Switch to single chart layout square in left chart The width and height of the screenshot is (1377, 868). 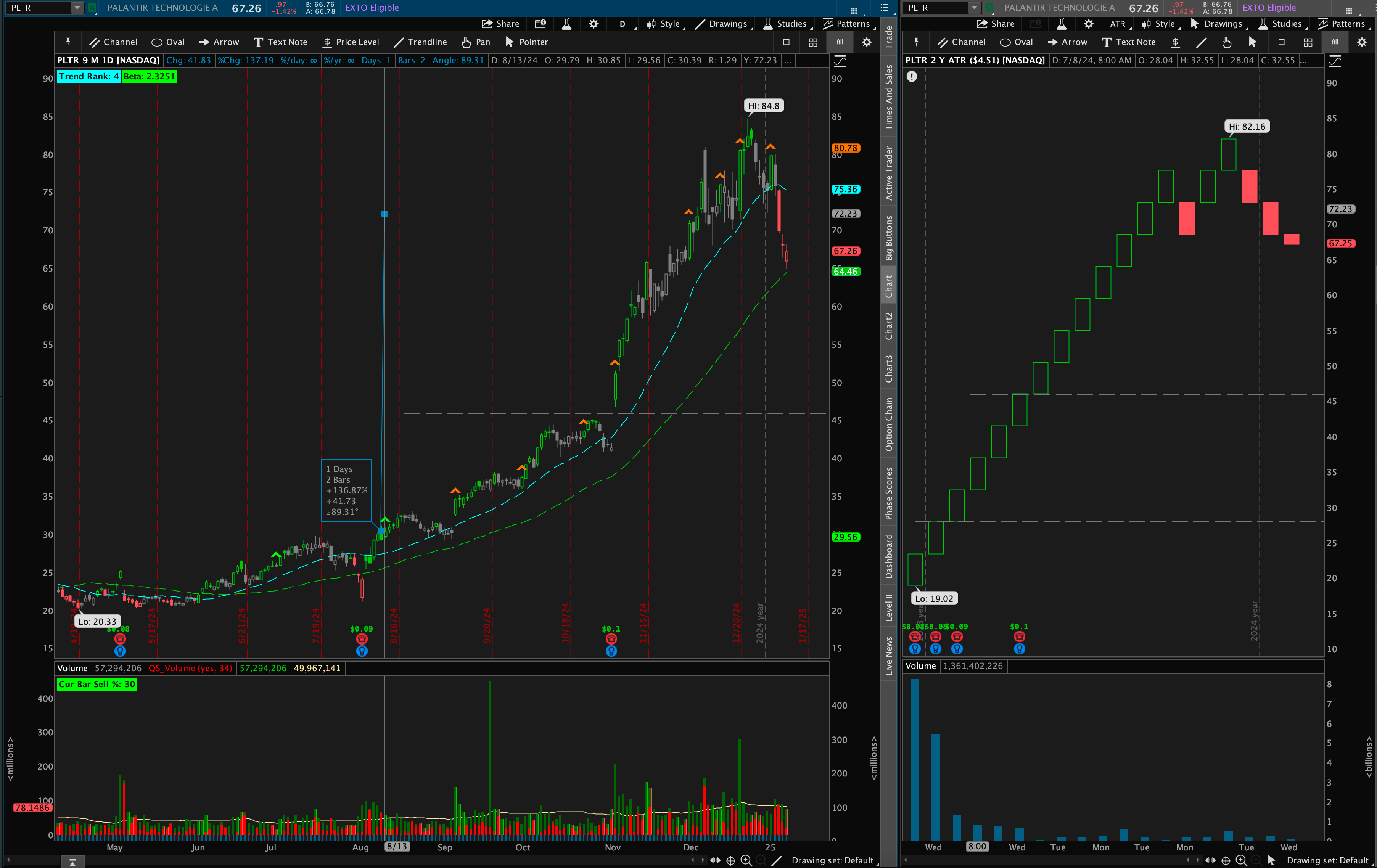(786, 42)
